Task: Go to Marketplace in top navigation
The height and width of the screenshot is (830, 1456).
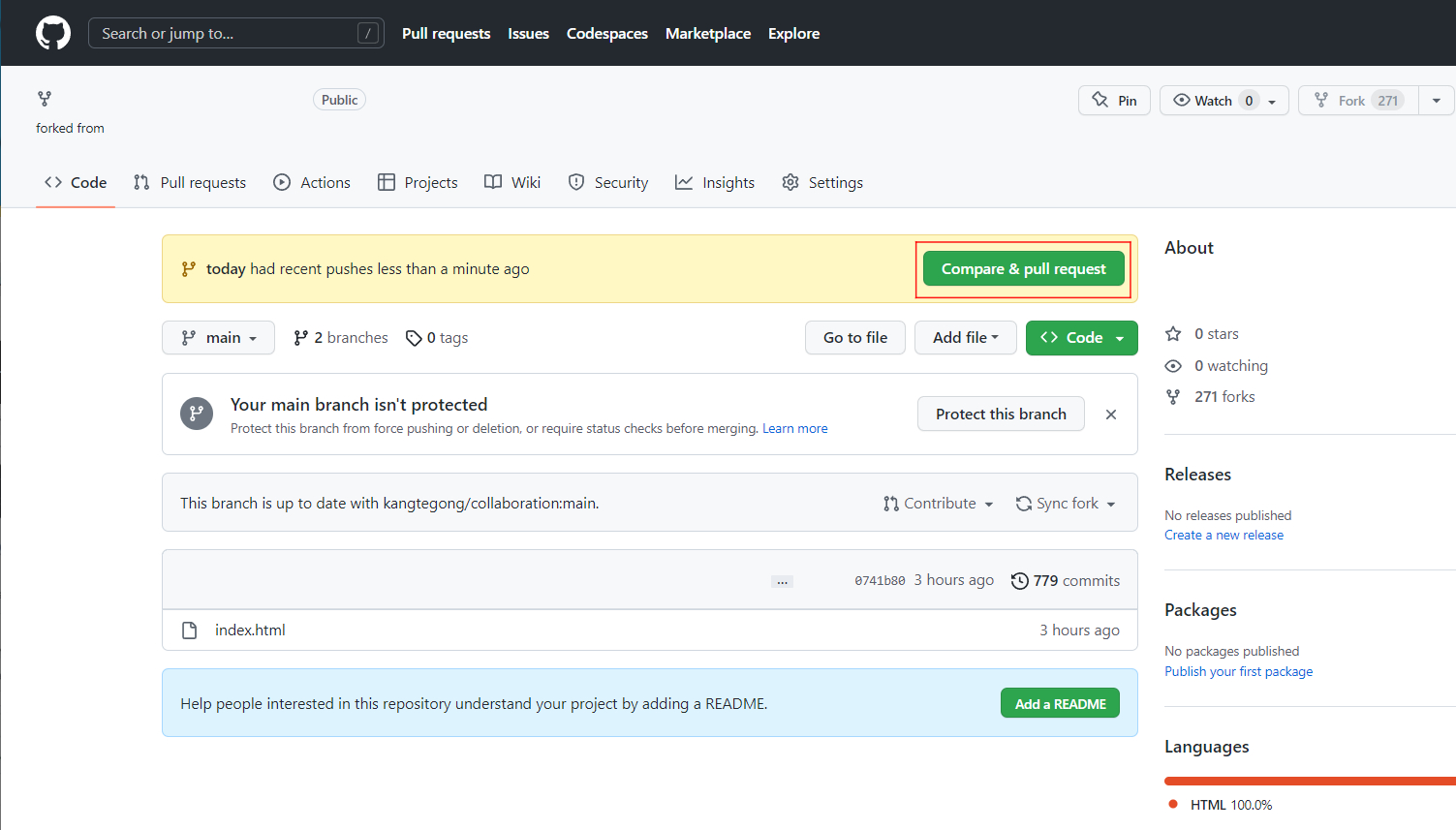Action: click(708, 33)
